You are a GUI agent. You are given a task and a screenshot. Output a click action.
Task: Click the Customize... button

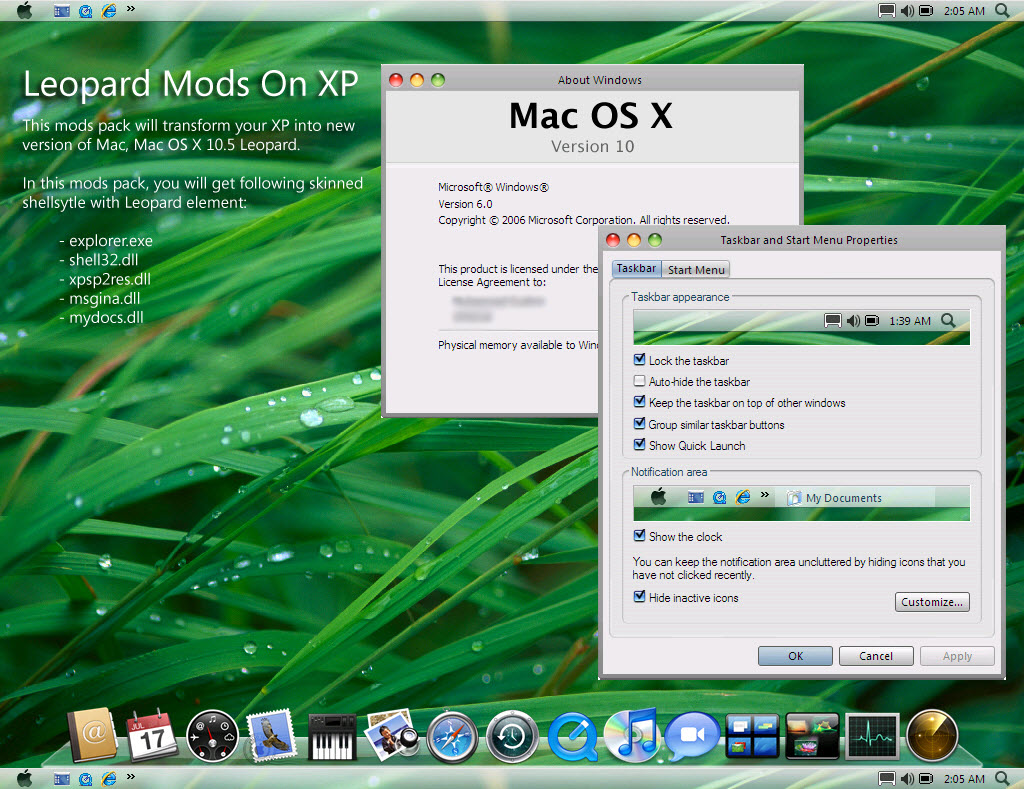click(x=932, y=602)
